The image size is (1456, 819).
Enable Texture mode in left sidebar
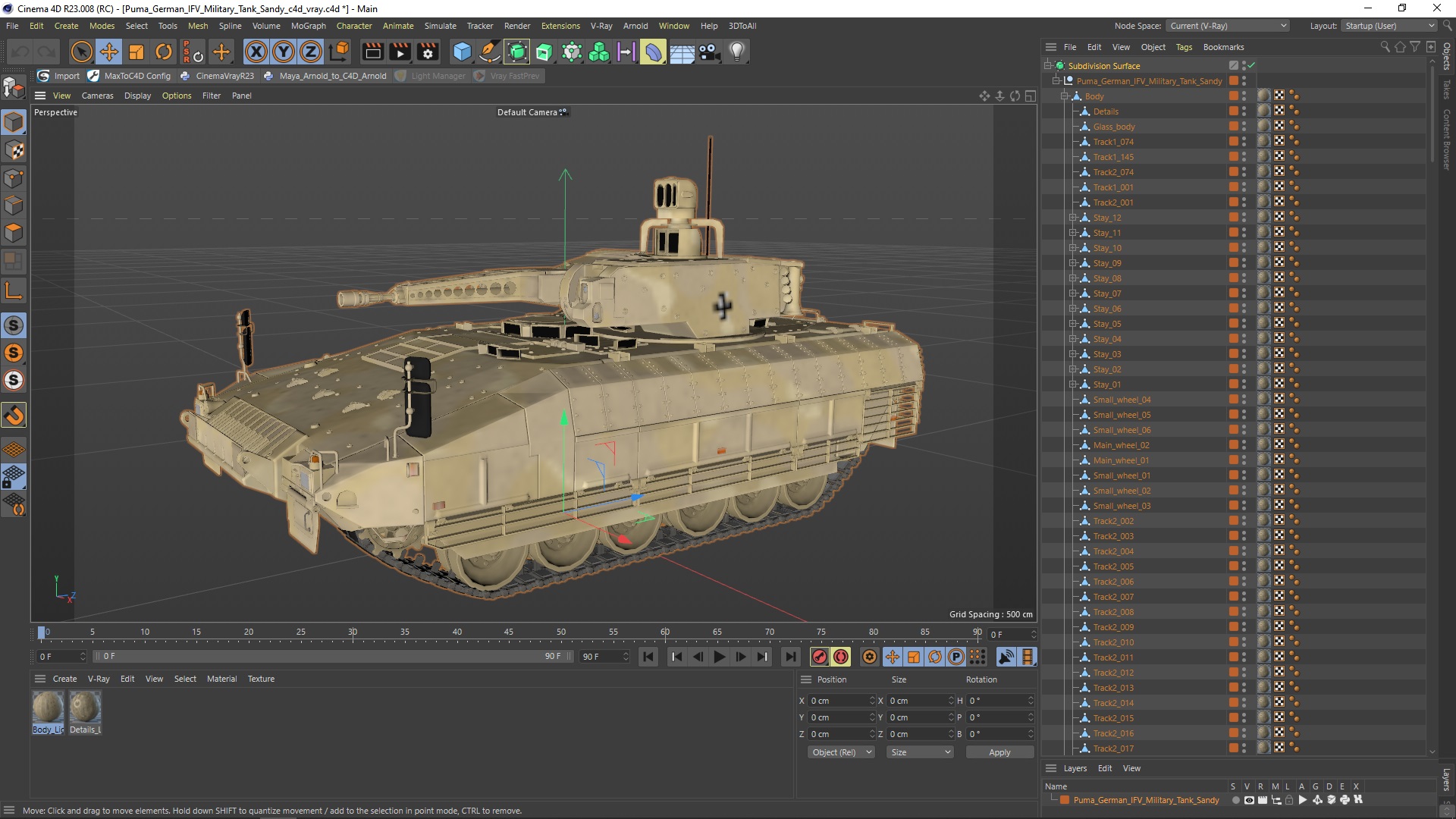pyautogui.click(x=14, y=150)
